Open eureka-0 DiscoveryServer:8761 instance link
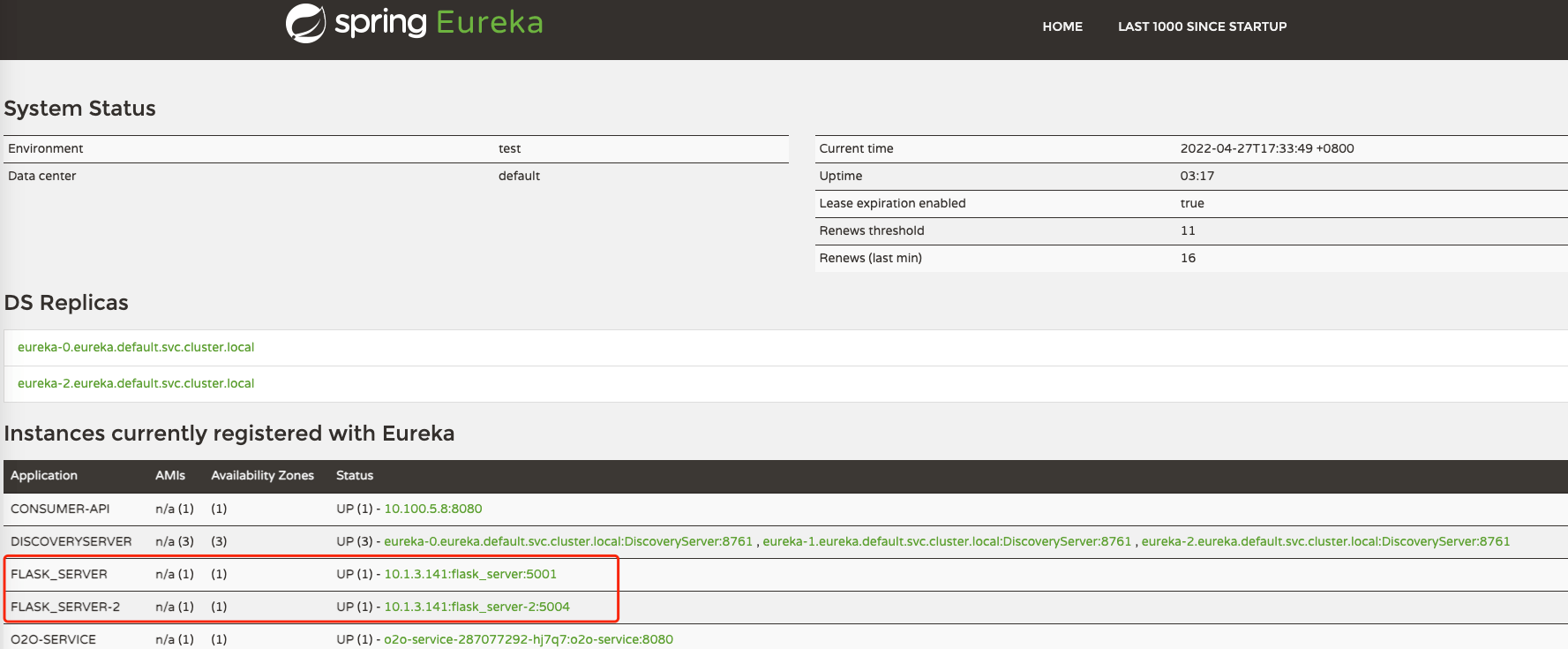1568x649 pixels. pos(567,541)
